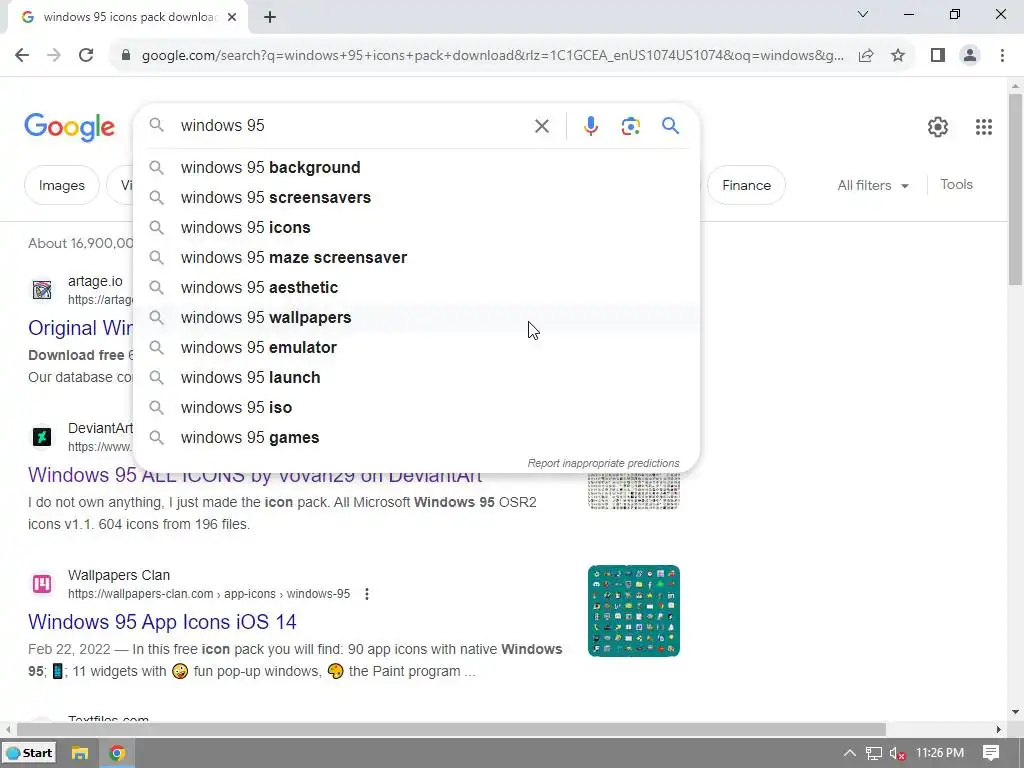1024x768 pixels.
Task: Select windows 95 wallpapers suggestion
Action: click(416, 317)
